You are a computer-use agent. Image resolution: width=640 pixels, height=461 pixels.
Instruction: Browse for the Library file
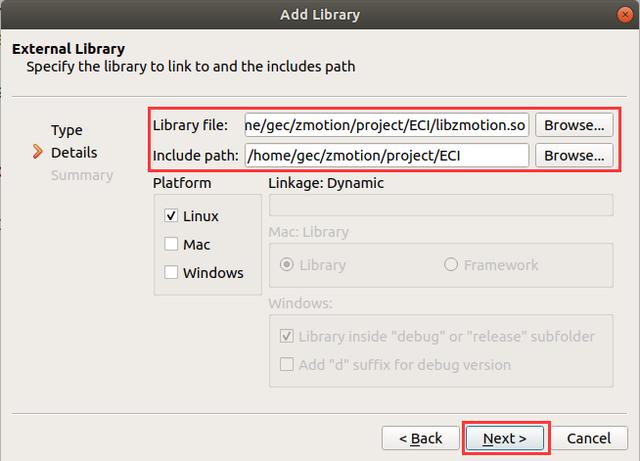[x=574, y=125]
